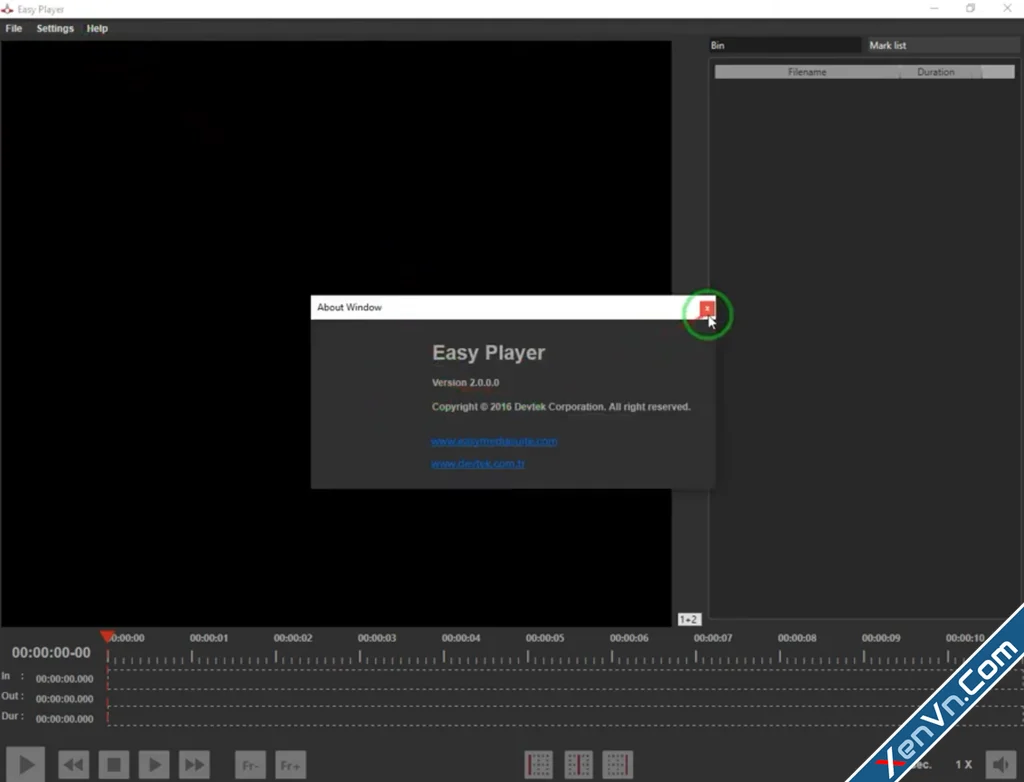This screenshot has width=1024, height=782.
Task: Restore down the Easy Player window
Action: click(x=970, y=8)
